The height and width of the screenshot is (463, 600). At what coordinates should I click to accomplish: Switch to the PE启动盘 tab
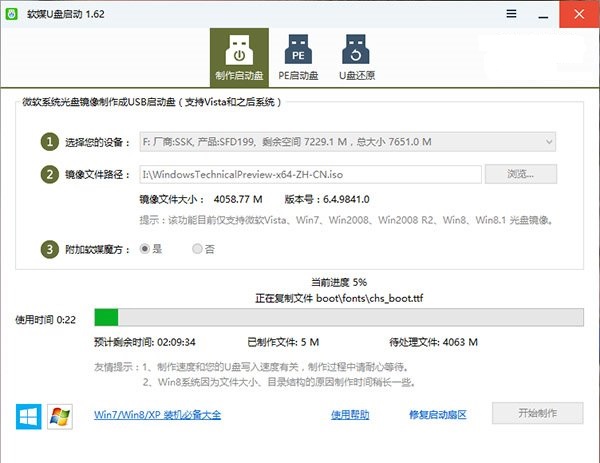[x=298, y=57]
